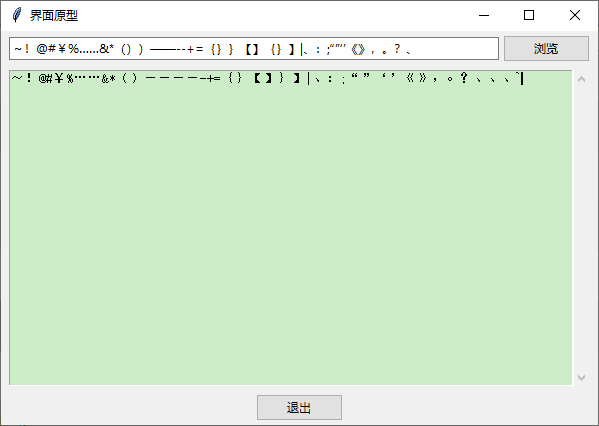Focus the path entry field at top

tap(254, 49)
